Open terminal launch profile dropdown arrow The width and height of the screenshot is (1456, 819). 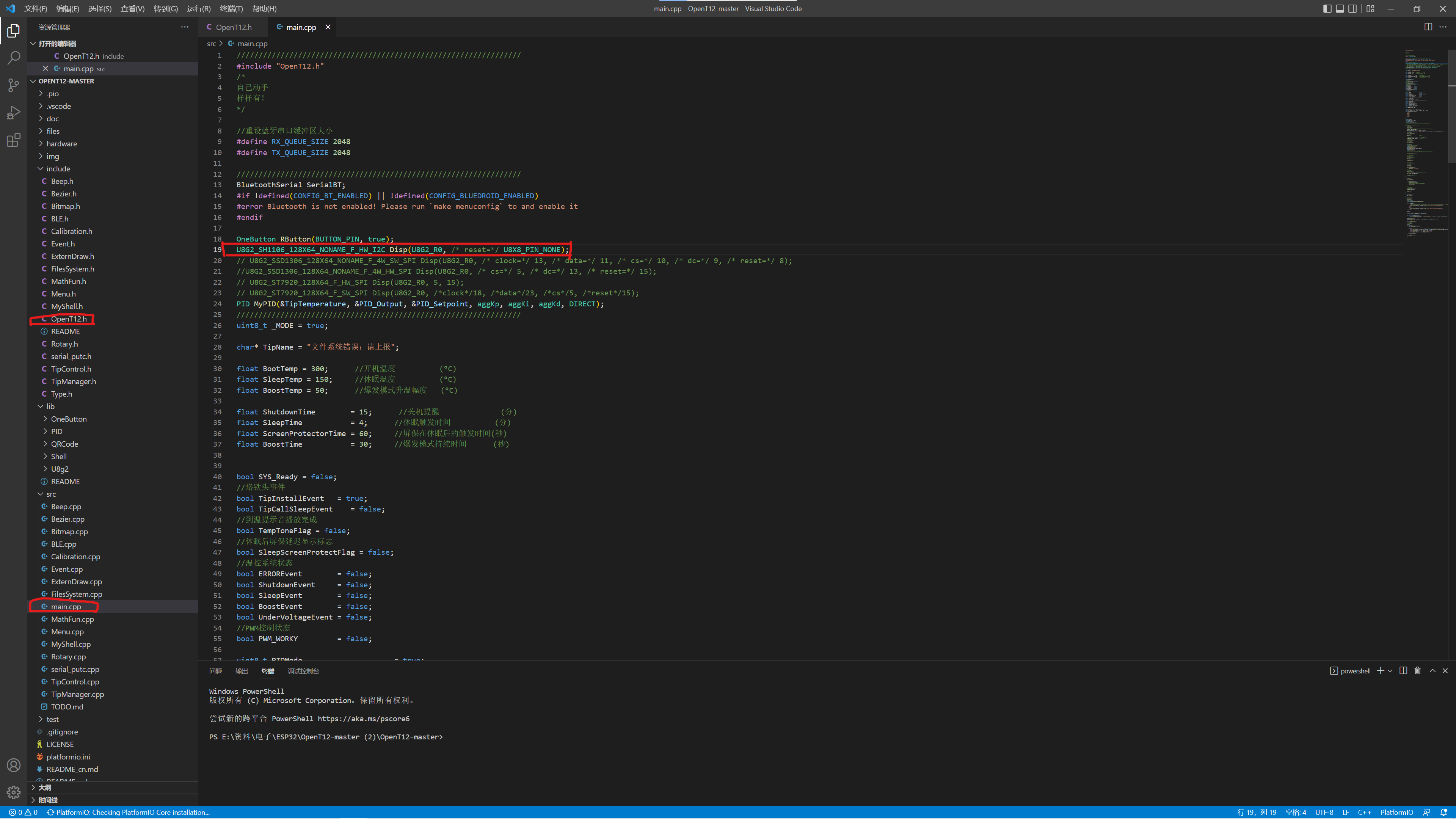pyautogui.click(x=1390, y=671)
